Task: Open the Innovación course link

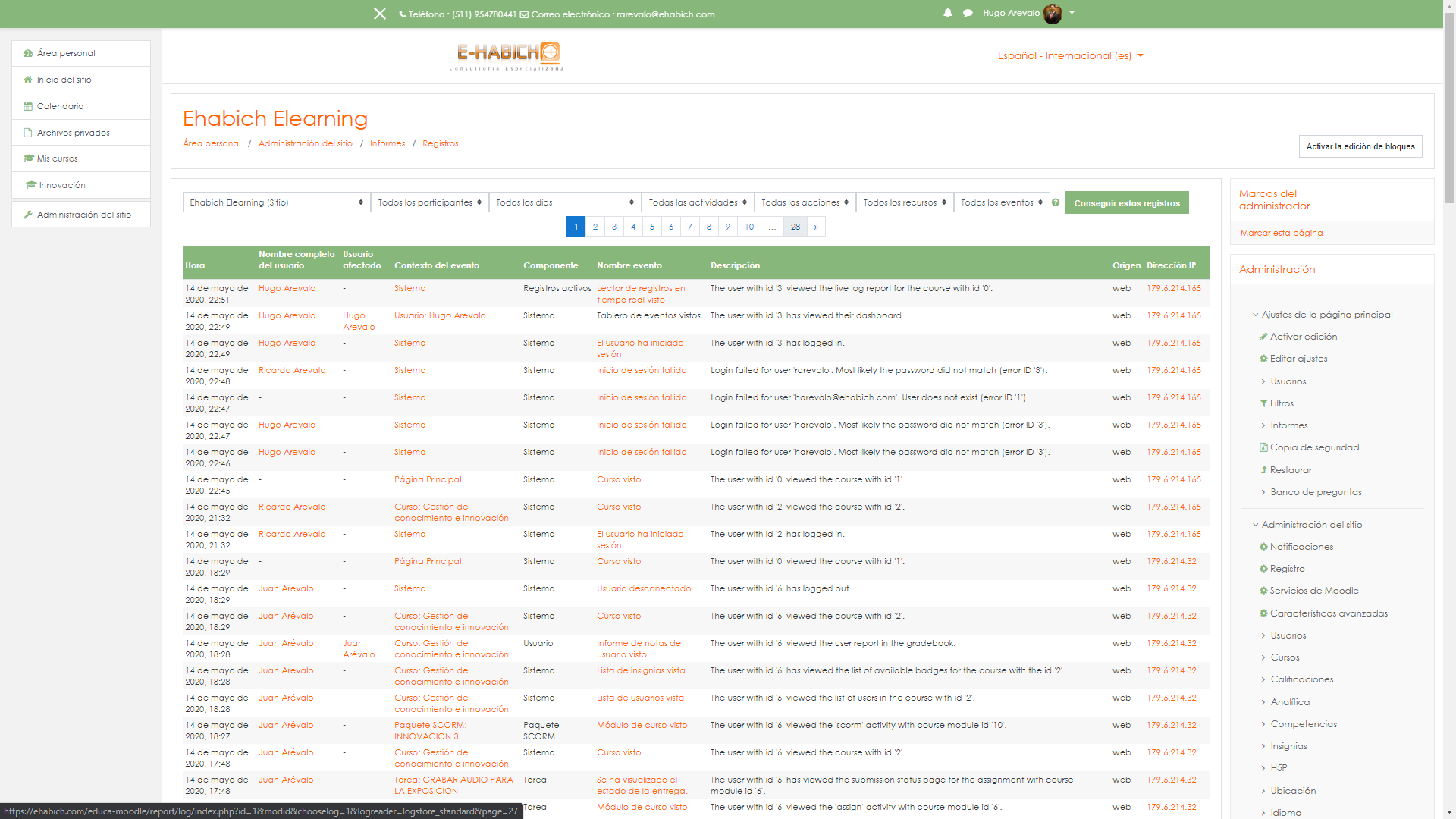Action: pos(81,185)
